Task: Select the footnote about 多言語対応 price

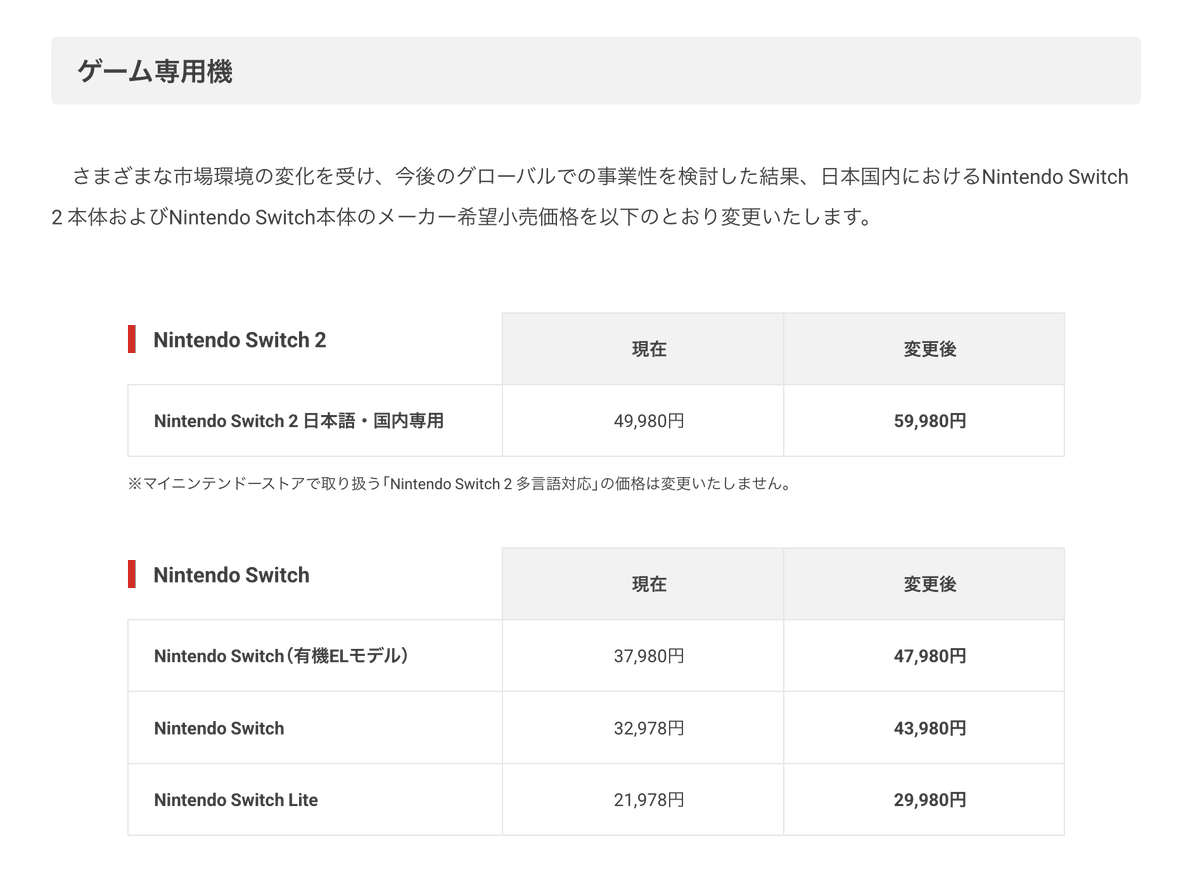Action: [459, 484]
